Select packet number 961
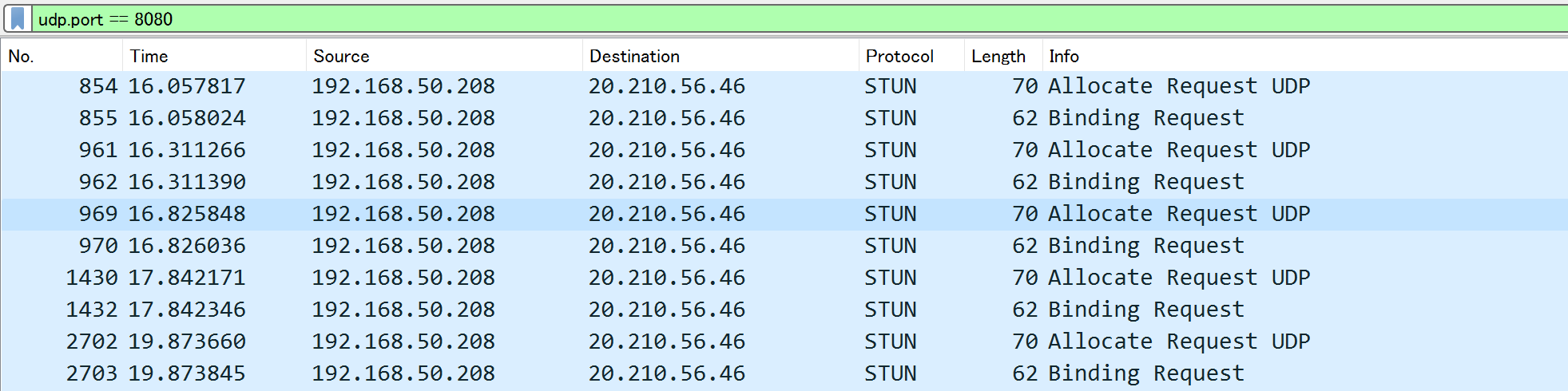Image resolution: width=1568 pixels, height=391 pixels. click(x=784, y=150)
